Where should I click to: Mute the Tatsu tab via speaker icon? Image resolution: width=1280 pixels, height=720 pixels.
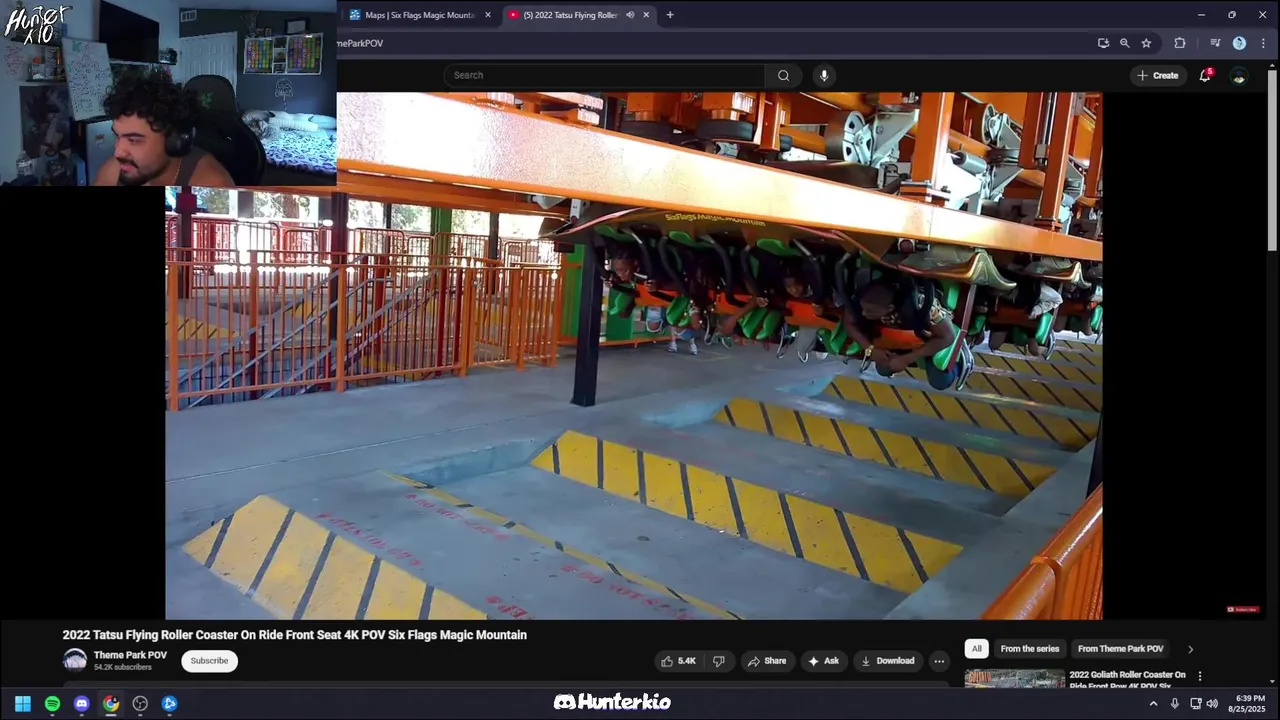(x=630, y=15)
